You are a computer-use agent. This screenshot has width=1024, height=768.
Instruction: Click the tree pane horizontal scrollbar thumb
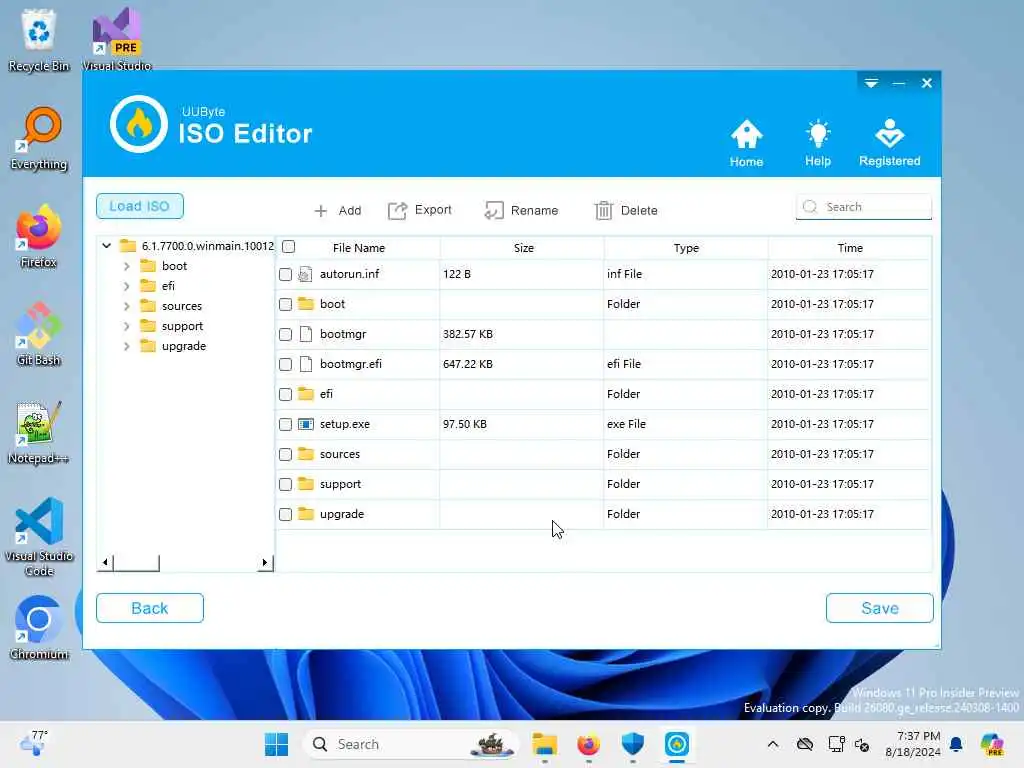[136, 562]
